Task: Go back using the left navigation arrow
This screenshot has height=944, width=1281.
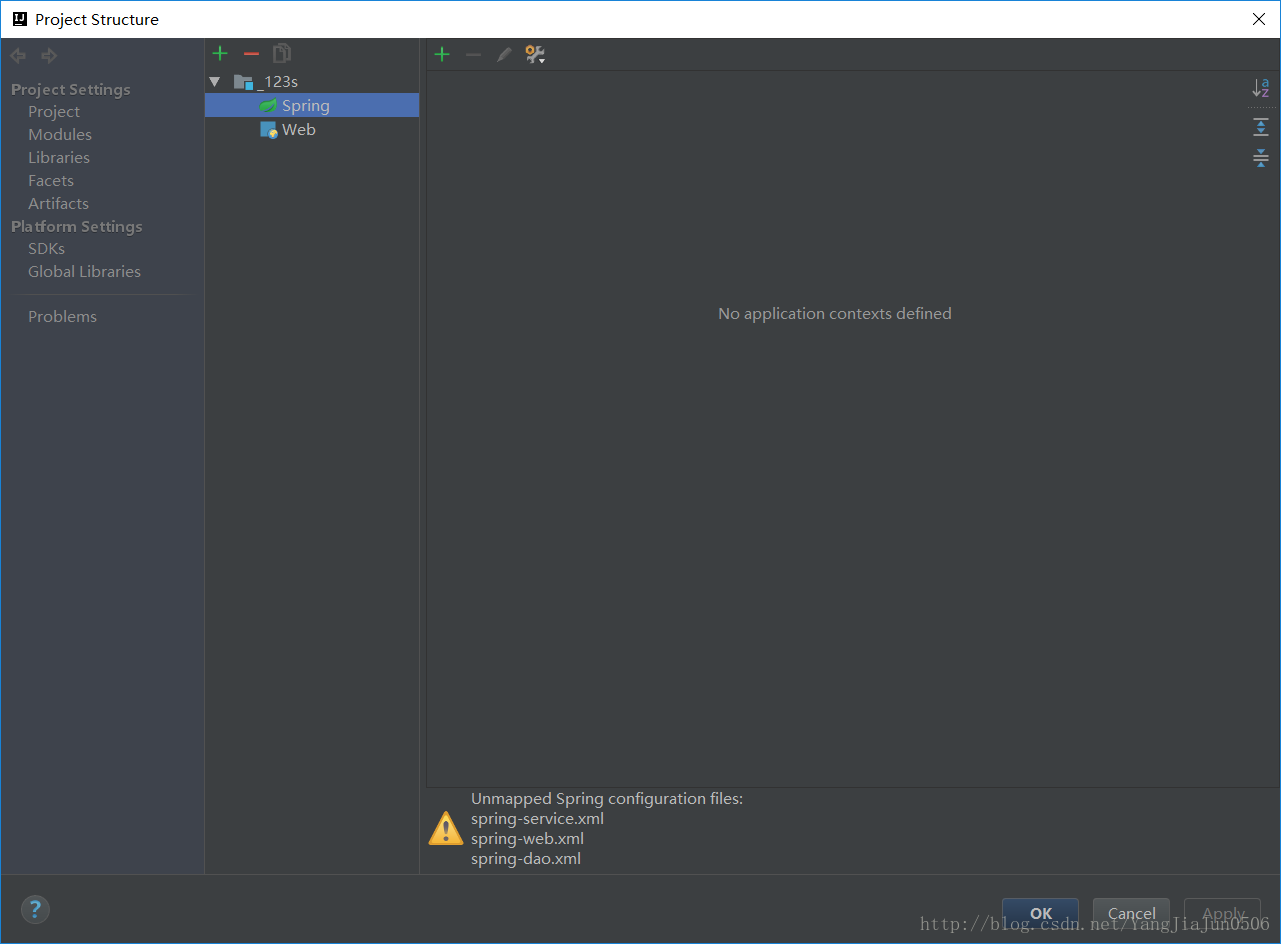Action: coord(18,56)
